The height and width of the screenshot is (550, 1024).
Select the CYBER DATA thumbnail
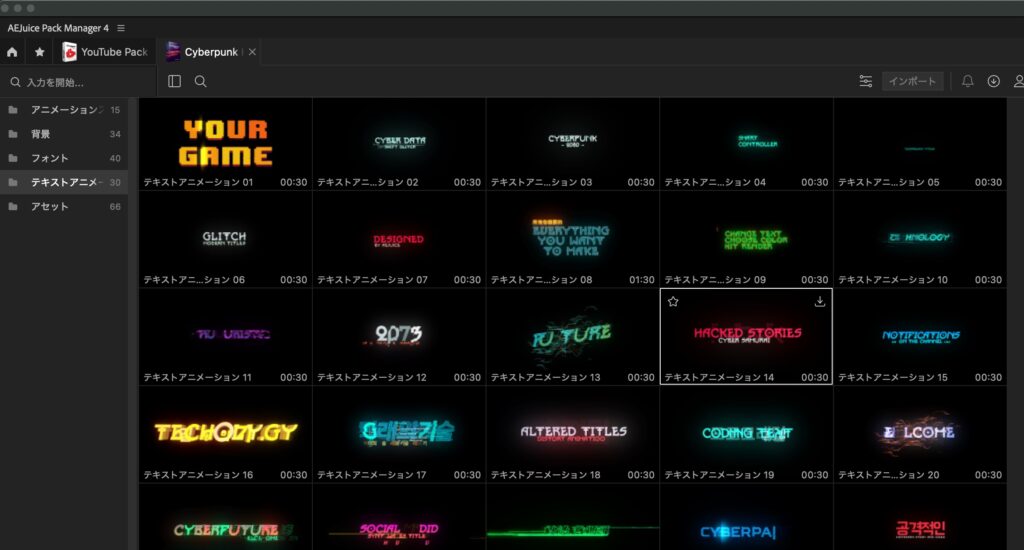point(399,144)
